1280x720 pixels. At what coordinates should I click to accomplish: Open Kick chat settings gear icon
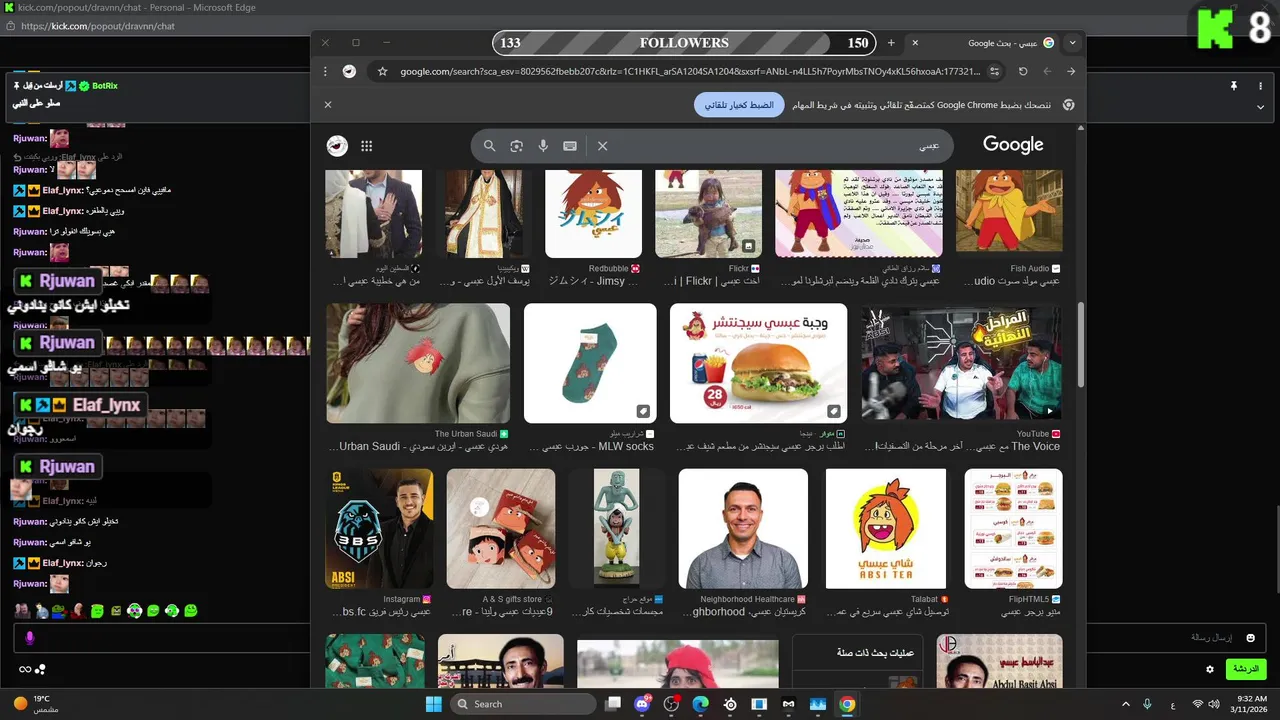[x=1210, y=669]
